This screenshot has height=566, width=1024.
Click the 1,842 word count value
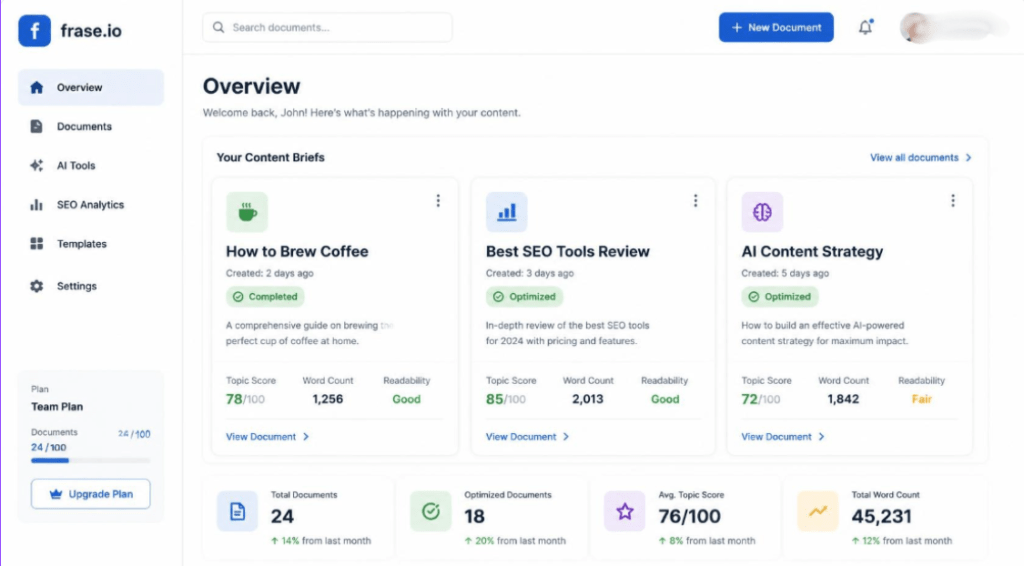pyautogui.click(x=843, y=399)
